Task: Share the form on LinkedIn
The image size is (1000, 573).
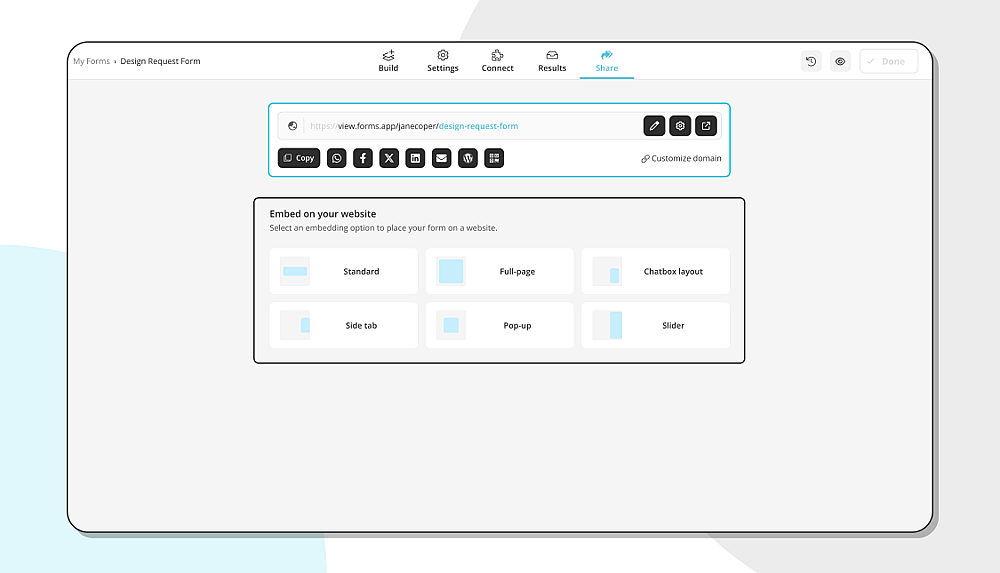Action: pyautogui.click(x=415, y=158)
